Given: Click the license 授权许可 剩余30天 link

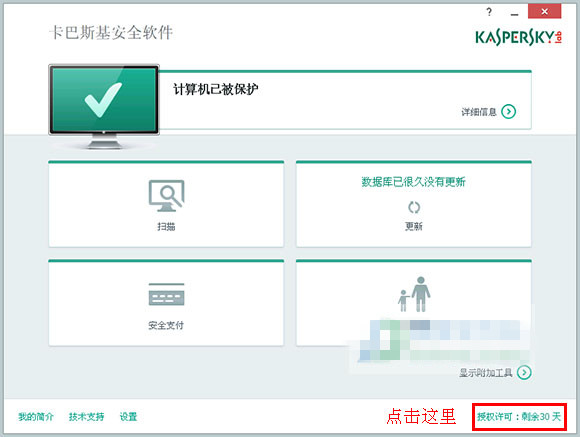Looking at the screenshot, I should click(x=519, y=417).
